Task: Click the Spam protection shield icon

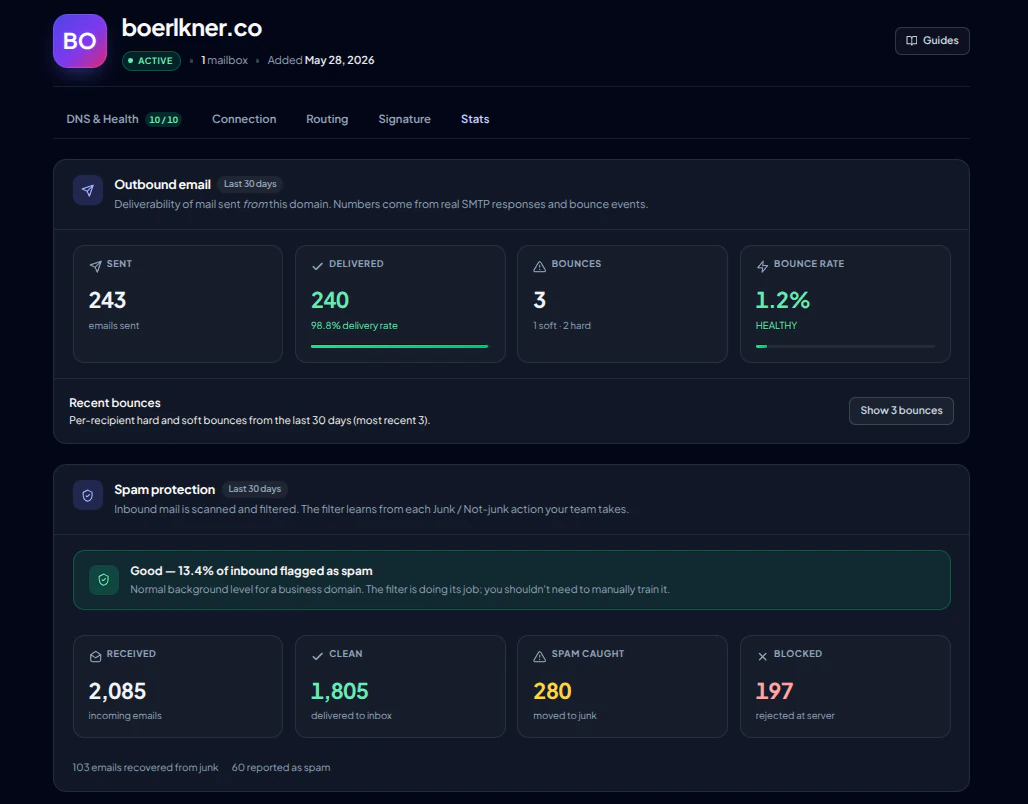Action: (x=88, y=496)
